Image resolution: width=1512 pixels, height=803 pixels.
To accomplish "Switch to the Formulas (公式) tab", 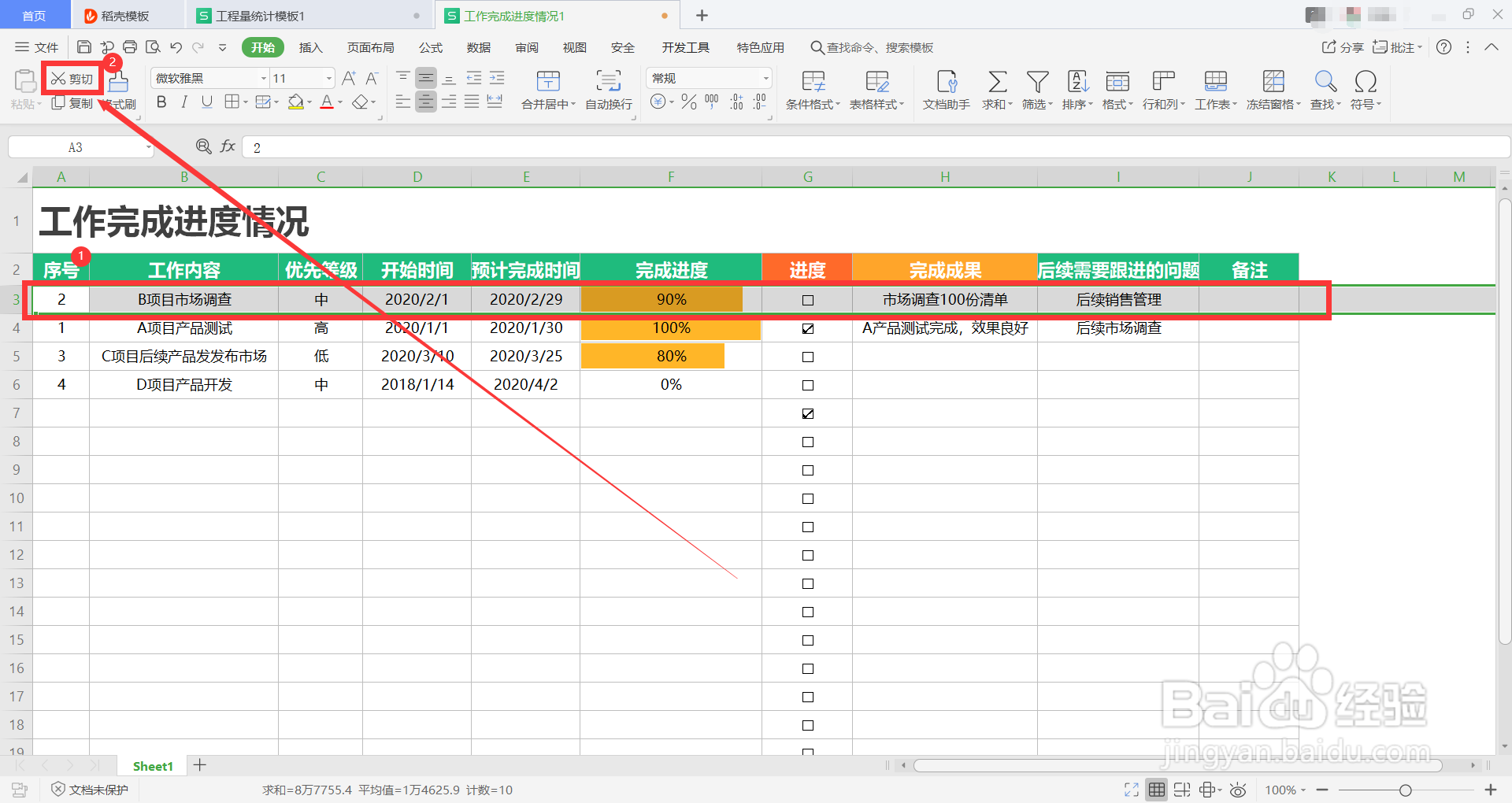I will click(430, 47).
